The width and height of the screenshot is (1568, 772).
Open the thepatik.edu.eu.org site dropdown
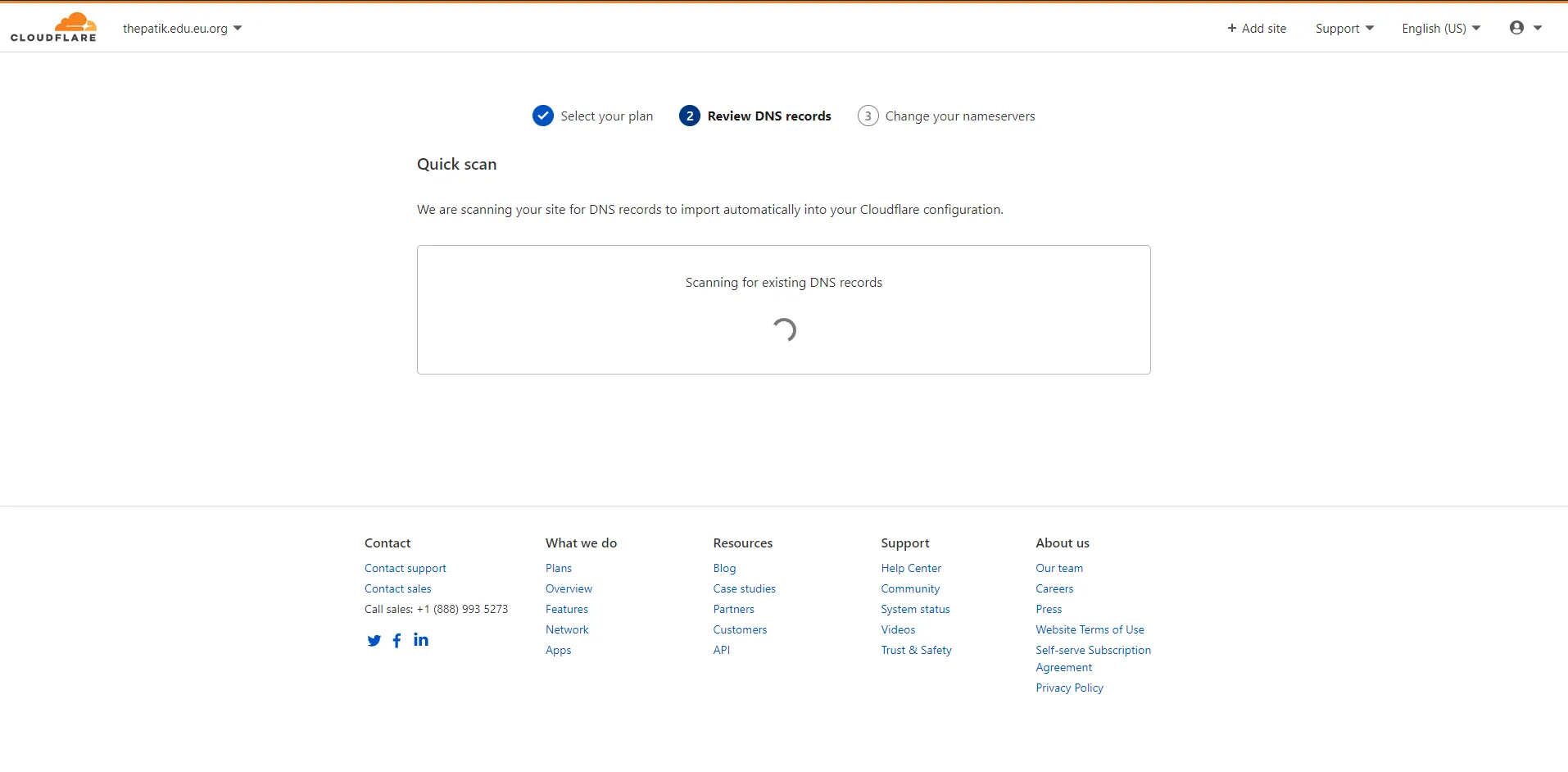point(182,28)
